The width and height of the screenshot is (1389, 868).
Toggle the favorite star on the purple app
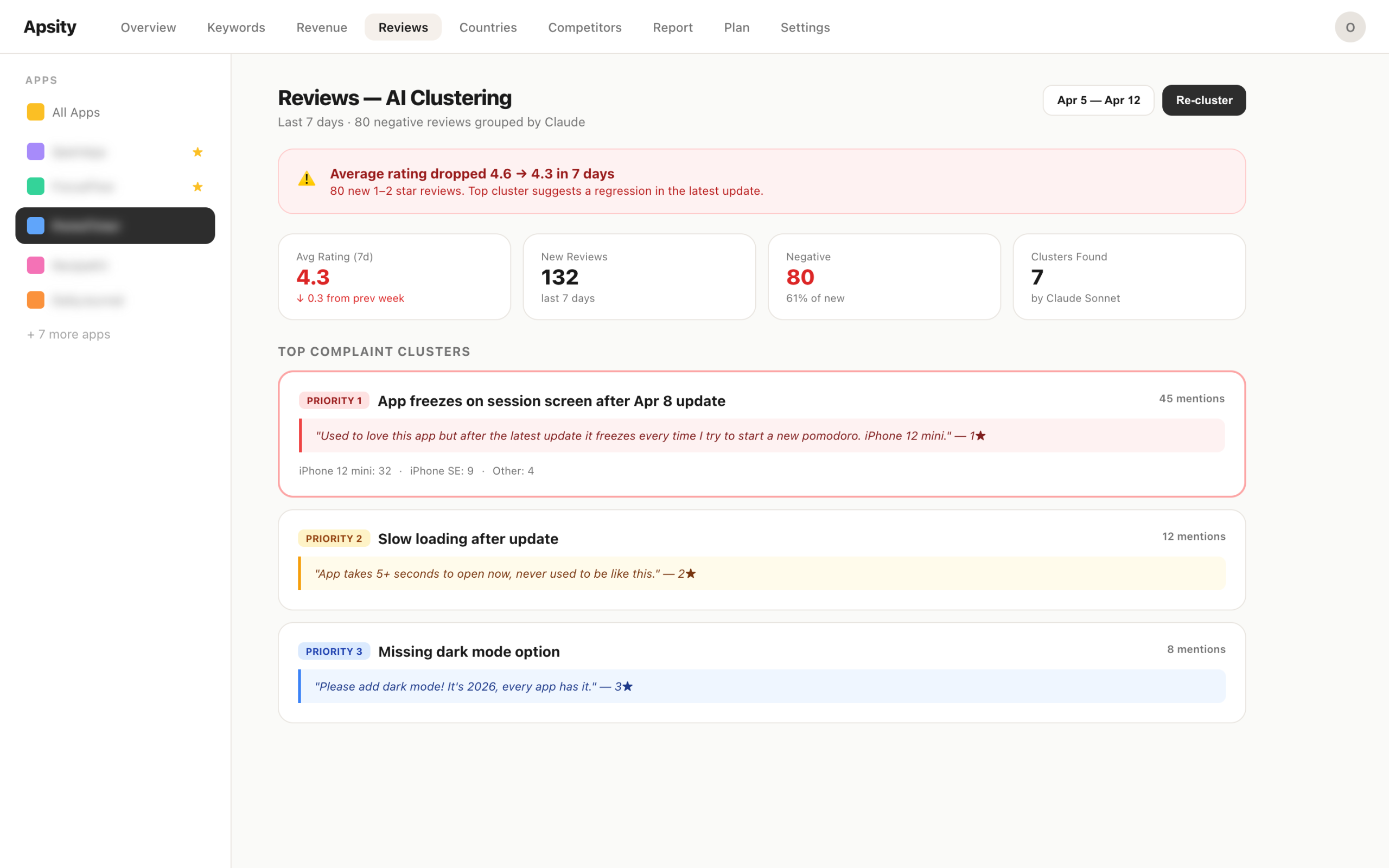tap(197, 151)
